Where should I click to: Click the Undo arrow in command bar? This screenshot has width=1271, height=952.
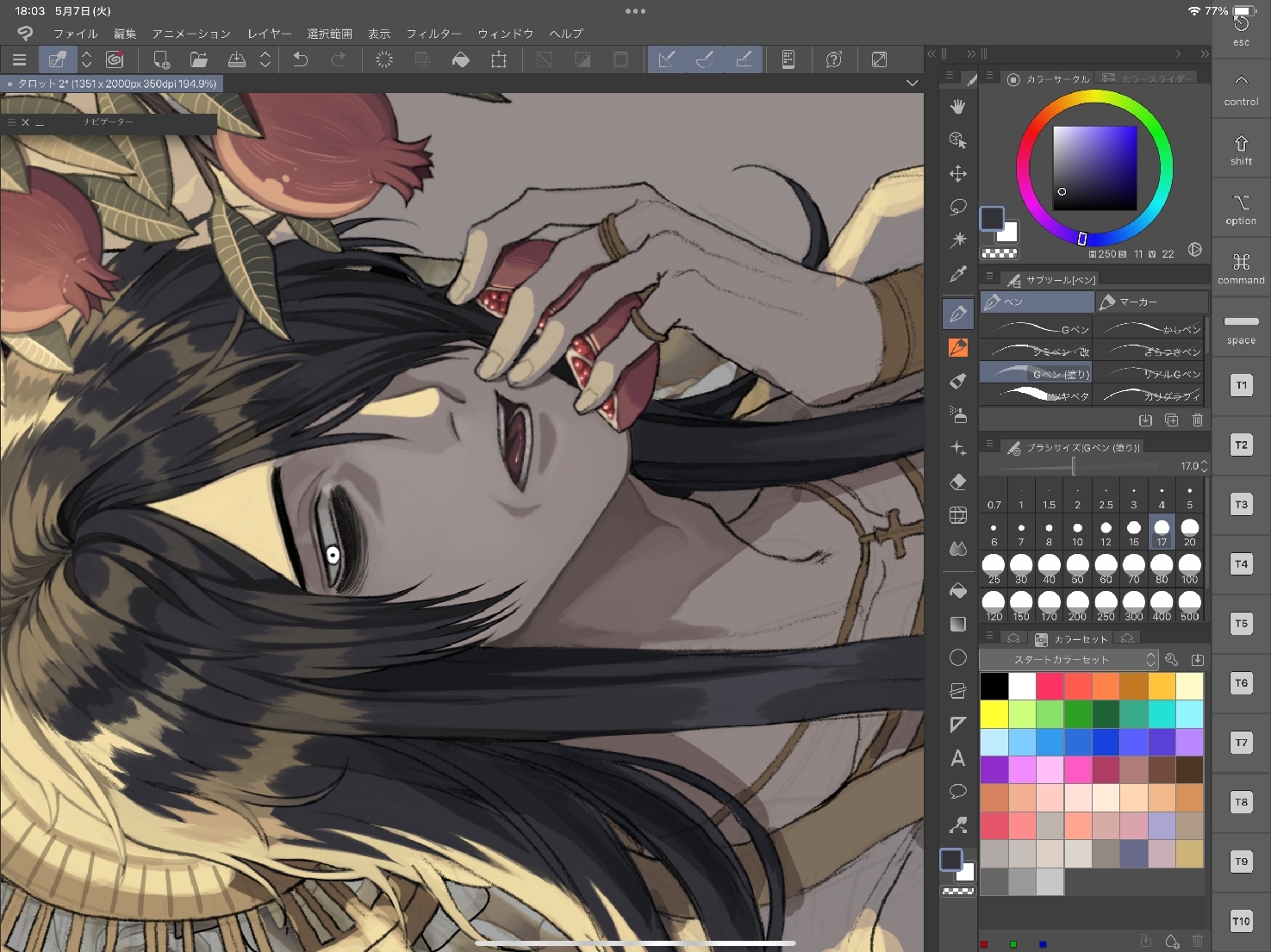click(300, 59)
